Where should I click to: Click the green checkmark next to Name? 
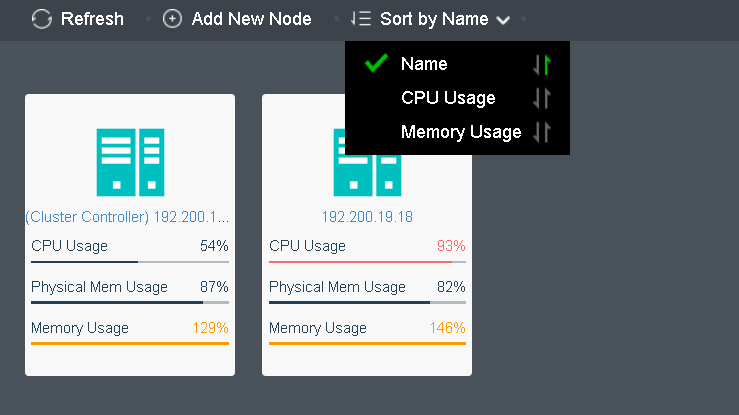[x=377, y=63]
